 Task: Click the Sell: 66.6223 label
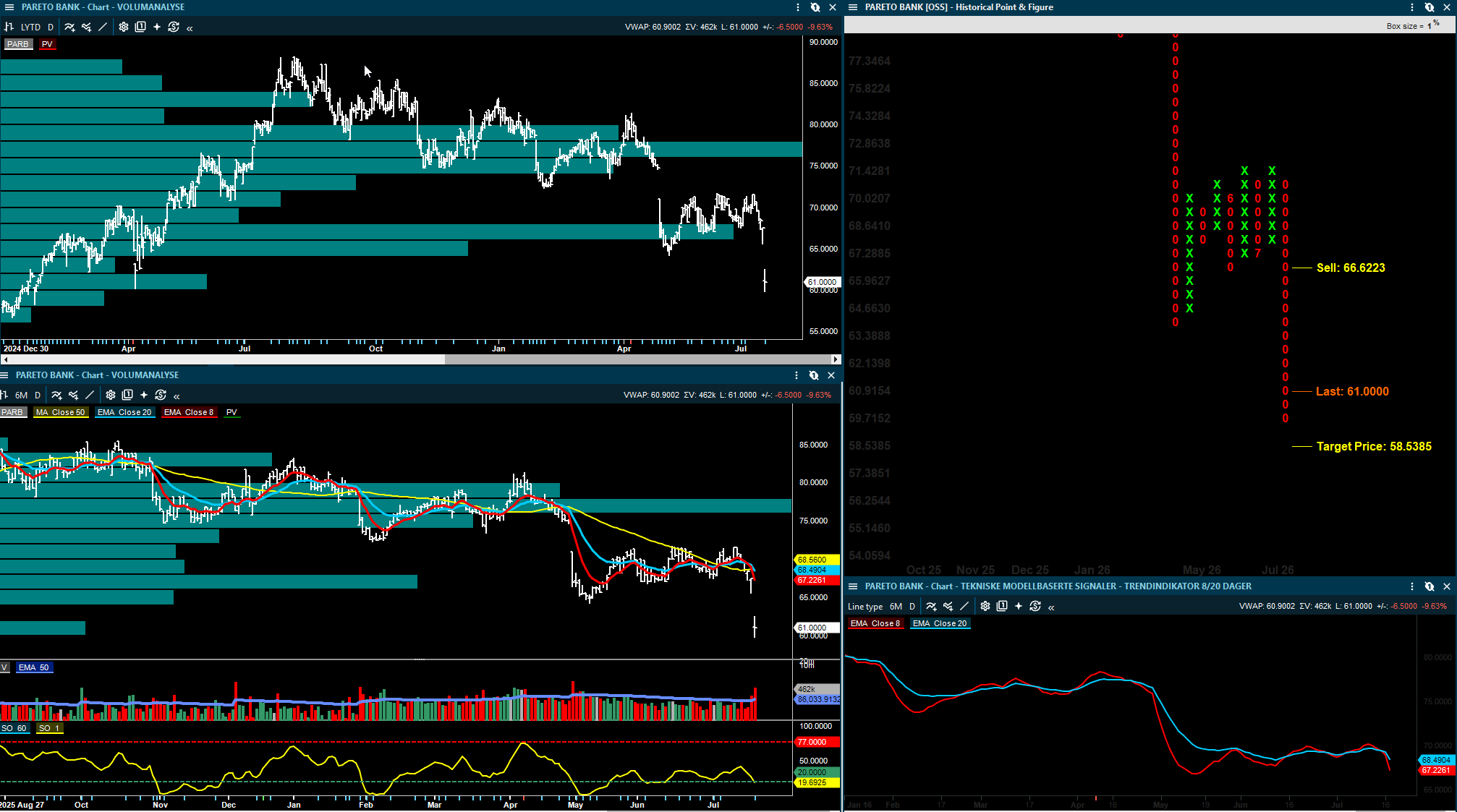[x=1351, y=268]
